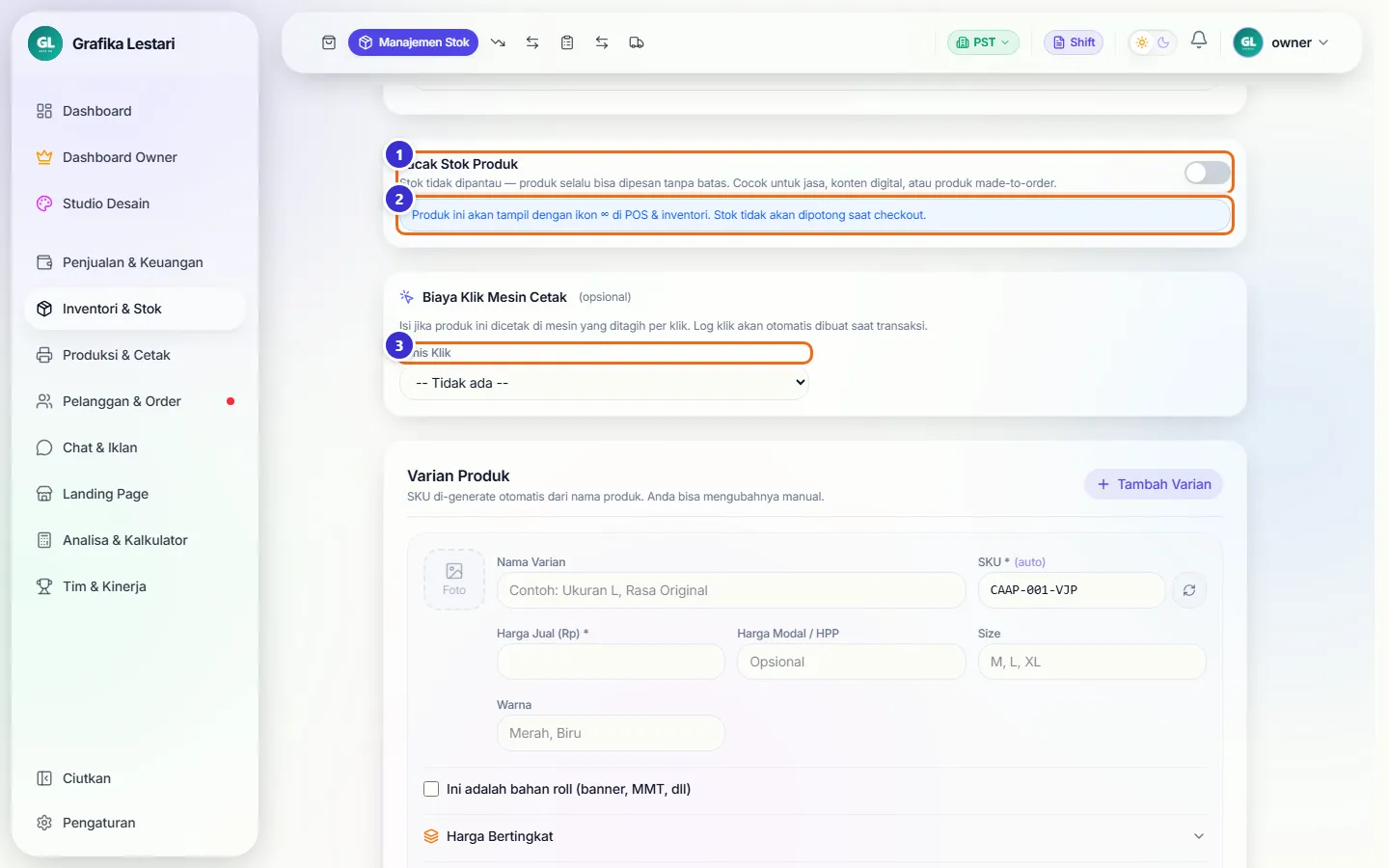
Task: Click the Warna input field
Action: tap(611, 733)
